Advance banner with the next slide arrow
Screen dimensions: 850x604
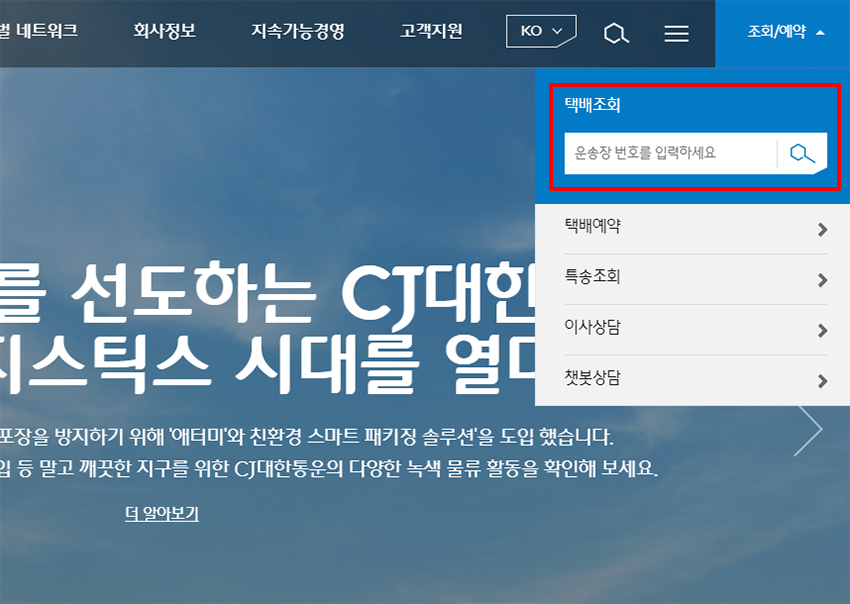(809, 429)
